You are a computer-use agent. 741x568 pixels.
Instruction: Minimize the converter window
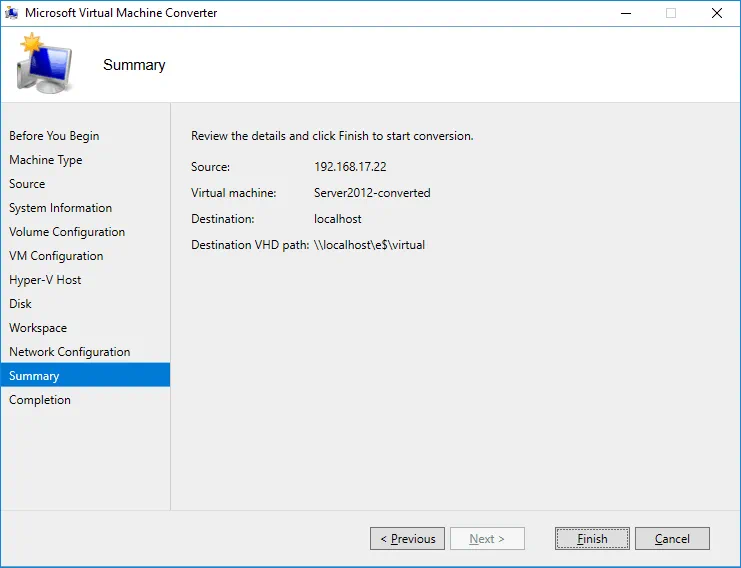coord(624,13)
